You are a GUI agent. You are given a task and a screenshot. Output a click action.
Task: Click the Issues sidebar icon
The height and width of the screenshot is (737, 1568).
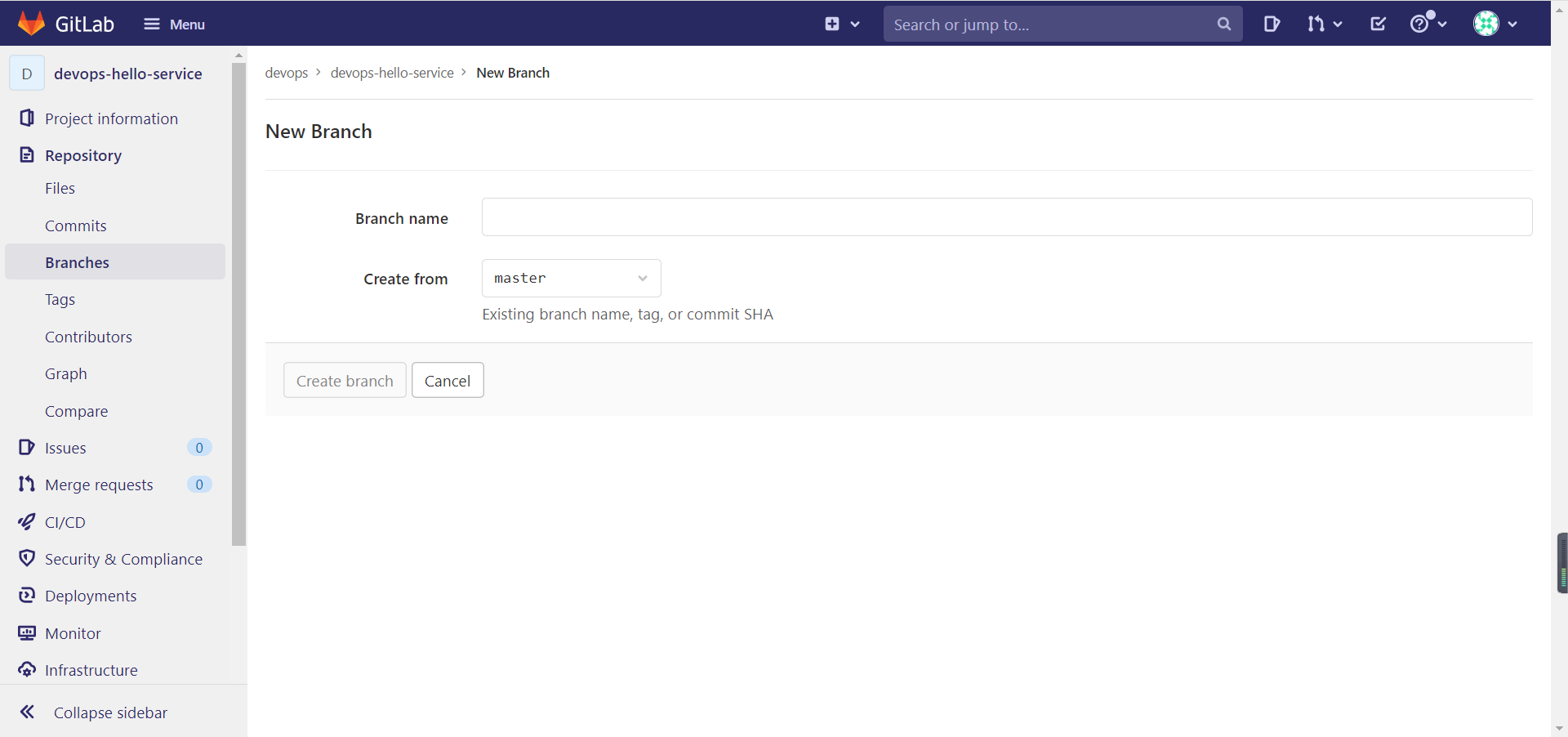point(27,448)
